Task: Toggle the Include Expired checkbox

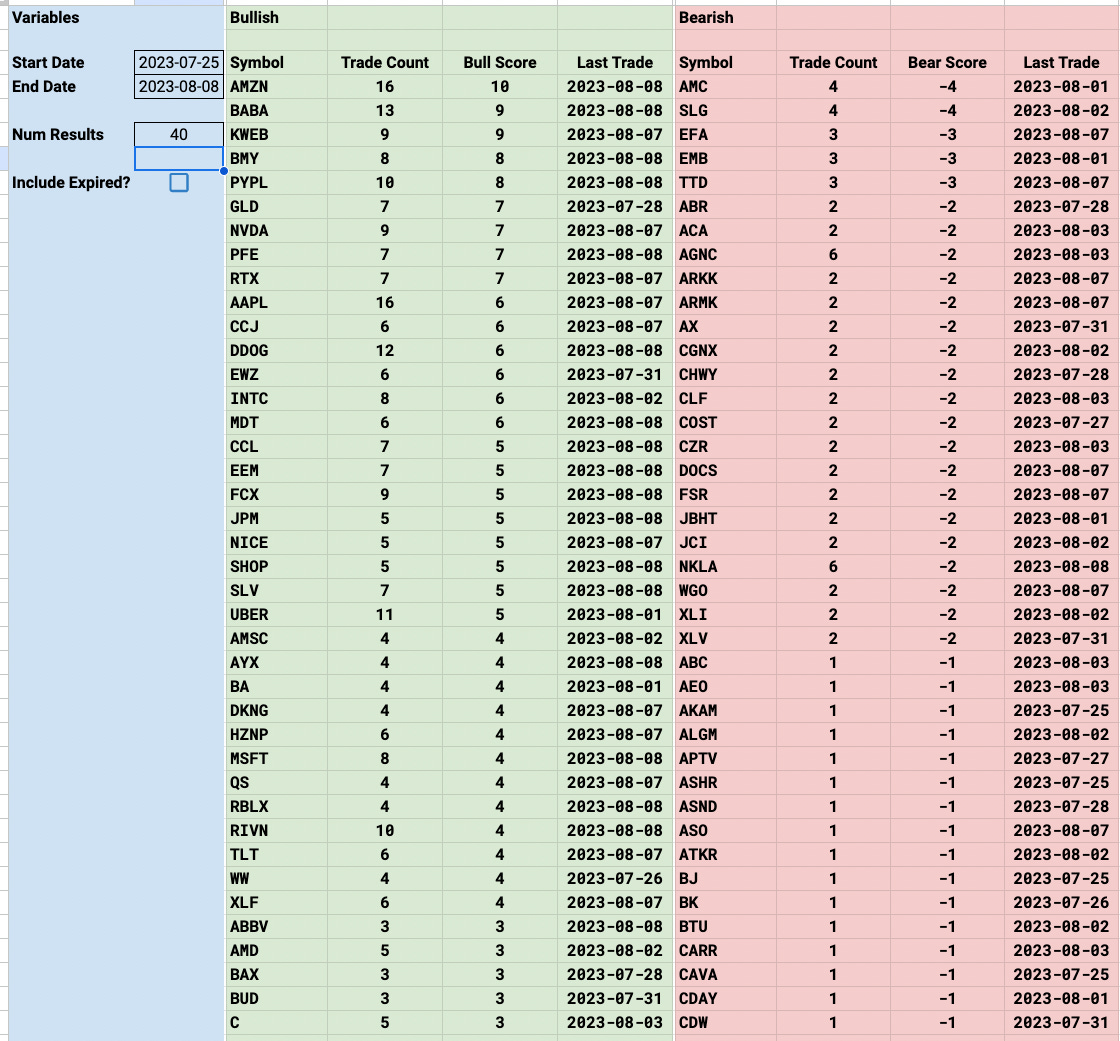Action: point(179,182)
